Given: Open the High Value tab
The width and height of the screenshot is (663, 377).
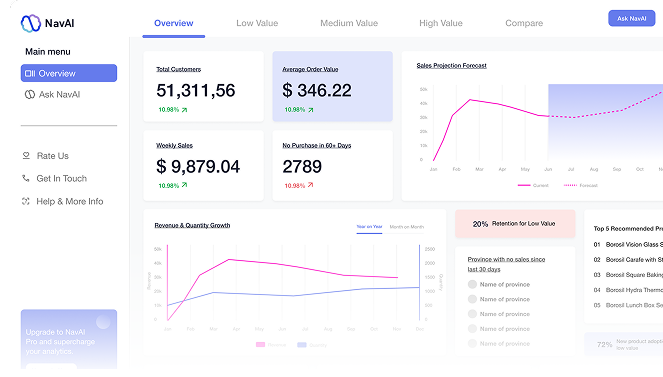Looking at the screenshot, I should [x=441, y=23].
